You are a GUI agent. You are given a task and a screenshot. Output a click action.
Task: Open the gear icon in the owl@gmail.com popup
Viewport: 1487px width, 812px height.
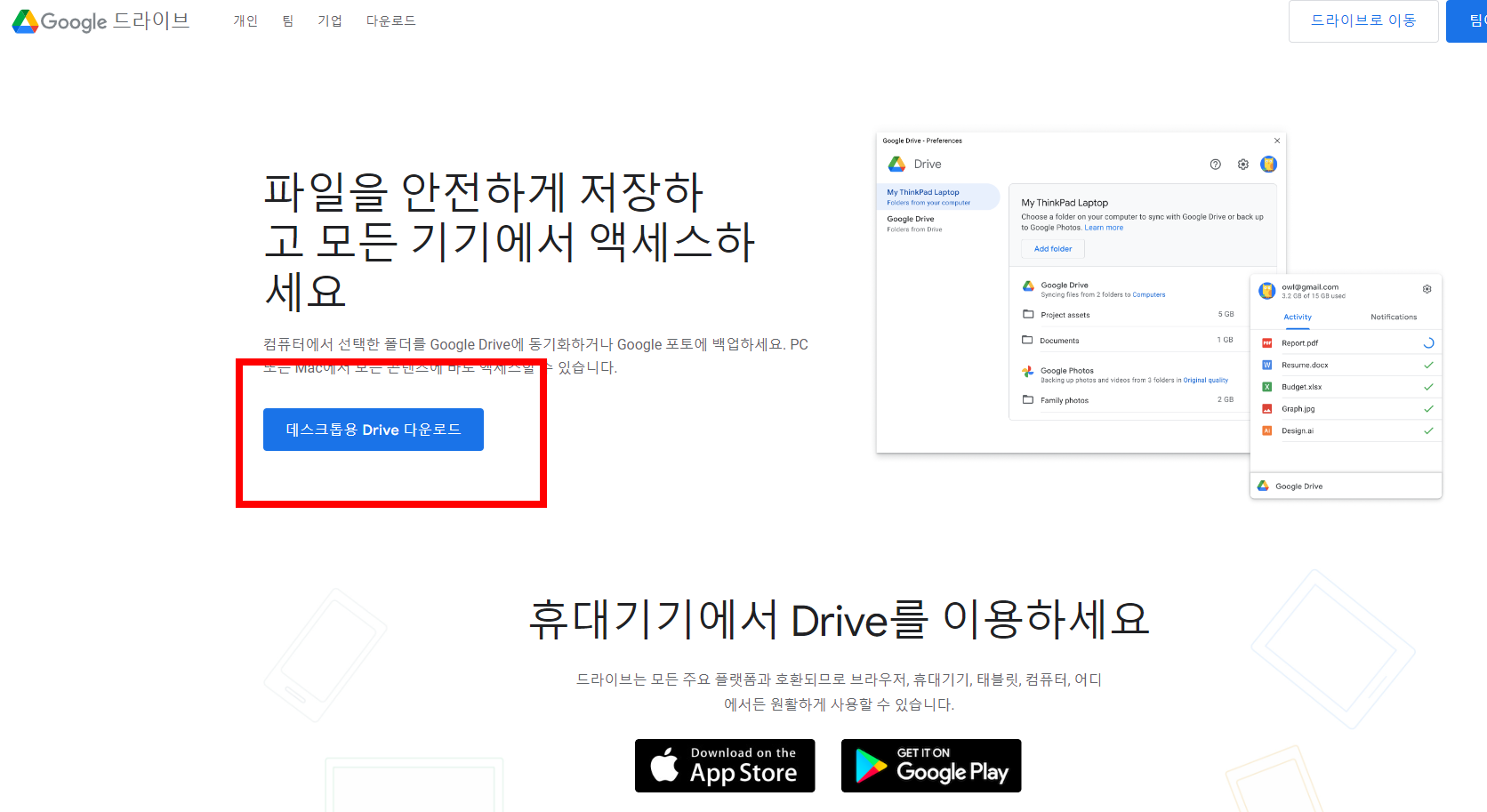[1427, 288]
